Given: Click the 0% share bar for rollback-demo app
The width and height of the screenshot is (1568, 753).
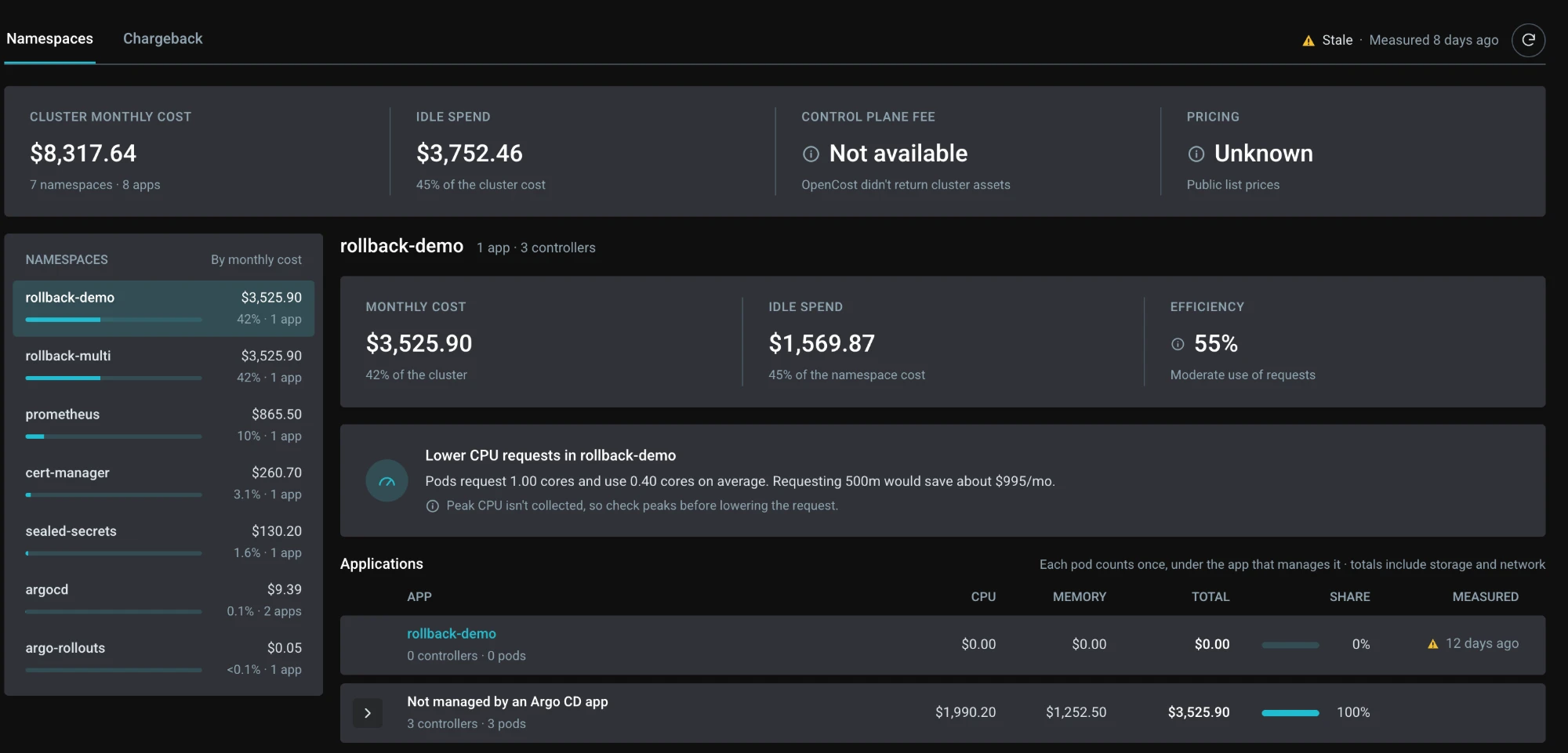Looking at the screenshot, I should (x=1290, y=645).
